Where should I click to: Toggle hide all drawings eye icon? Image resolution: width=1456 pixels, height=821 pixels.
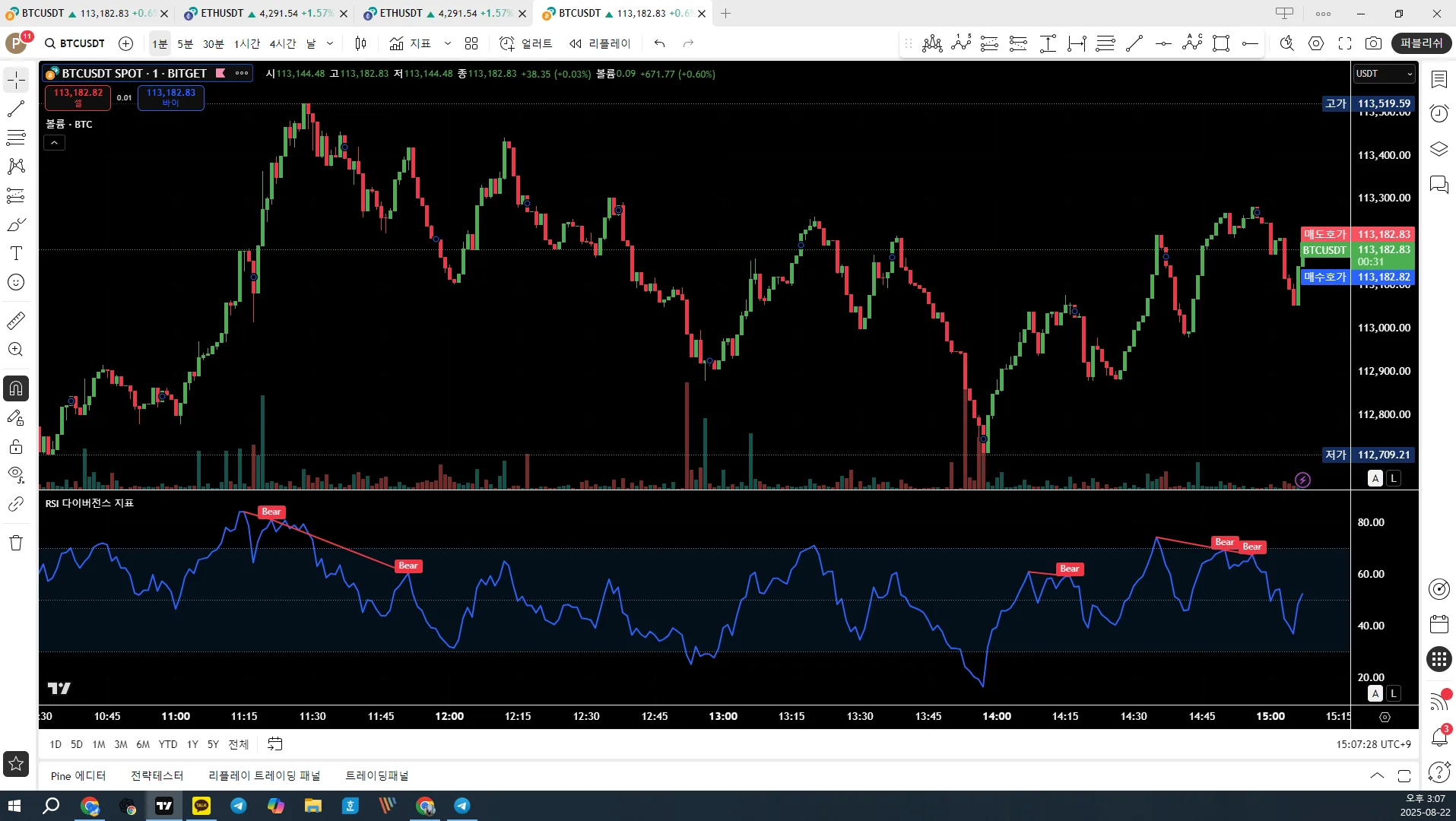pos(16,475)
